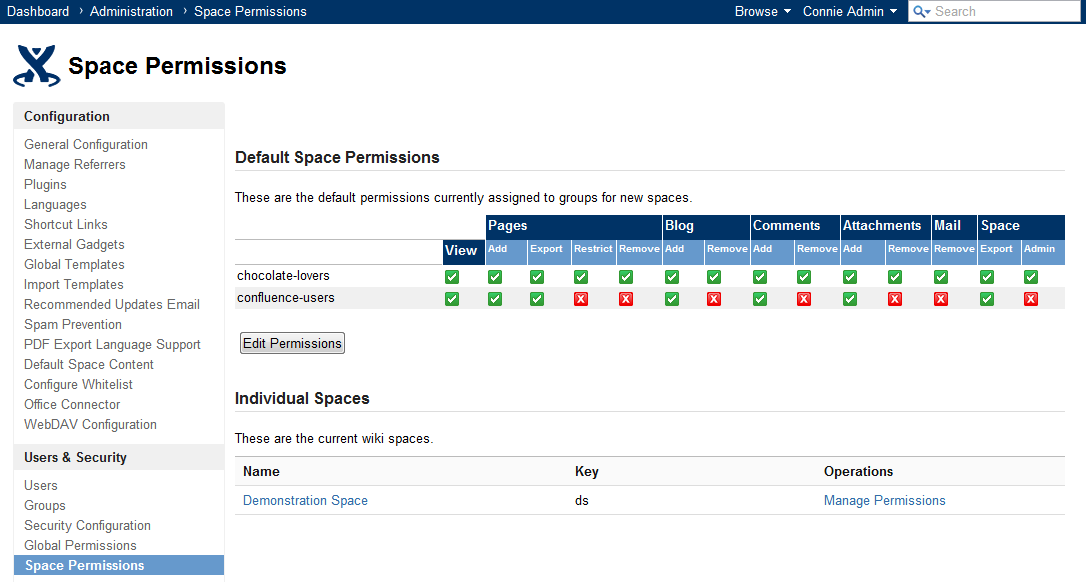Screen dimensions: 1086x582
Task: Click chocolate-lovers Pages Add check icon
Action: [x=495, y=277]
